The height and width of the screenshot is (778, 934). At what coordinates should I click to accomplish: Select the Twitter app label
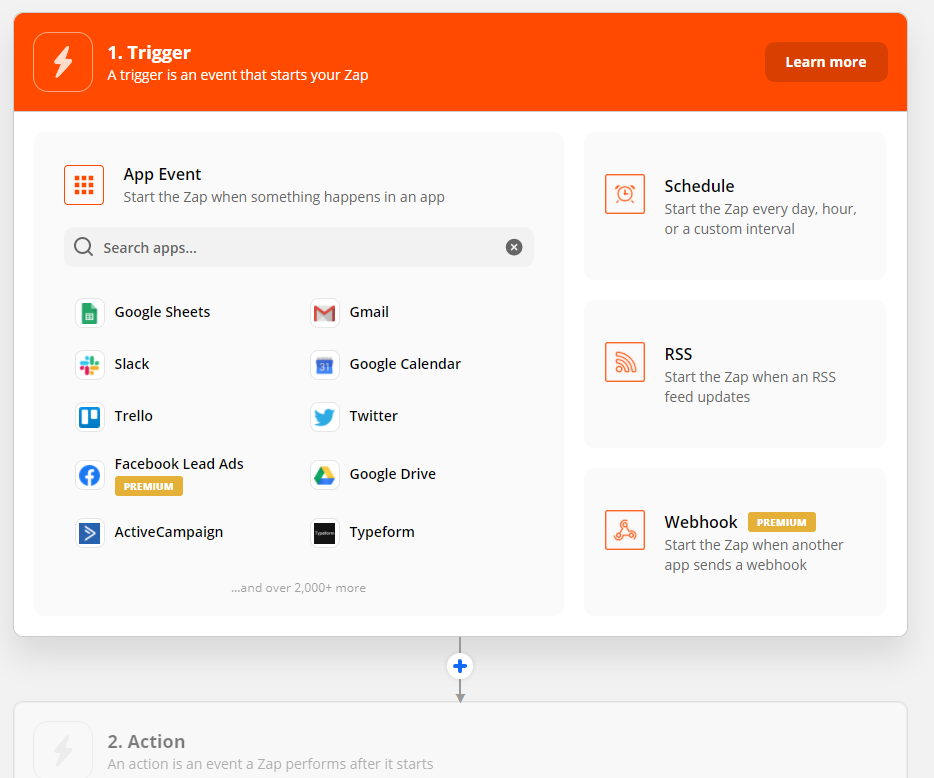point(373,416)
